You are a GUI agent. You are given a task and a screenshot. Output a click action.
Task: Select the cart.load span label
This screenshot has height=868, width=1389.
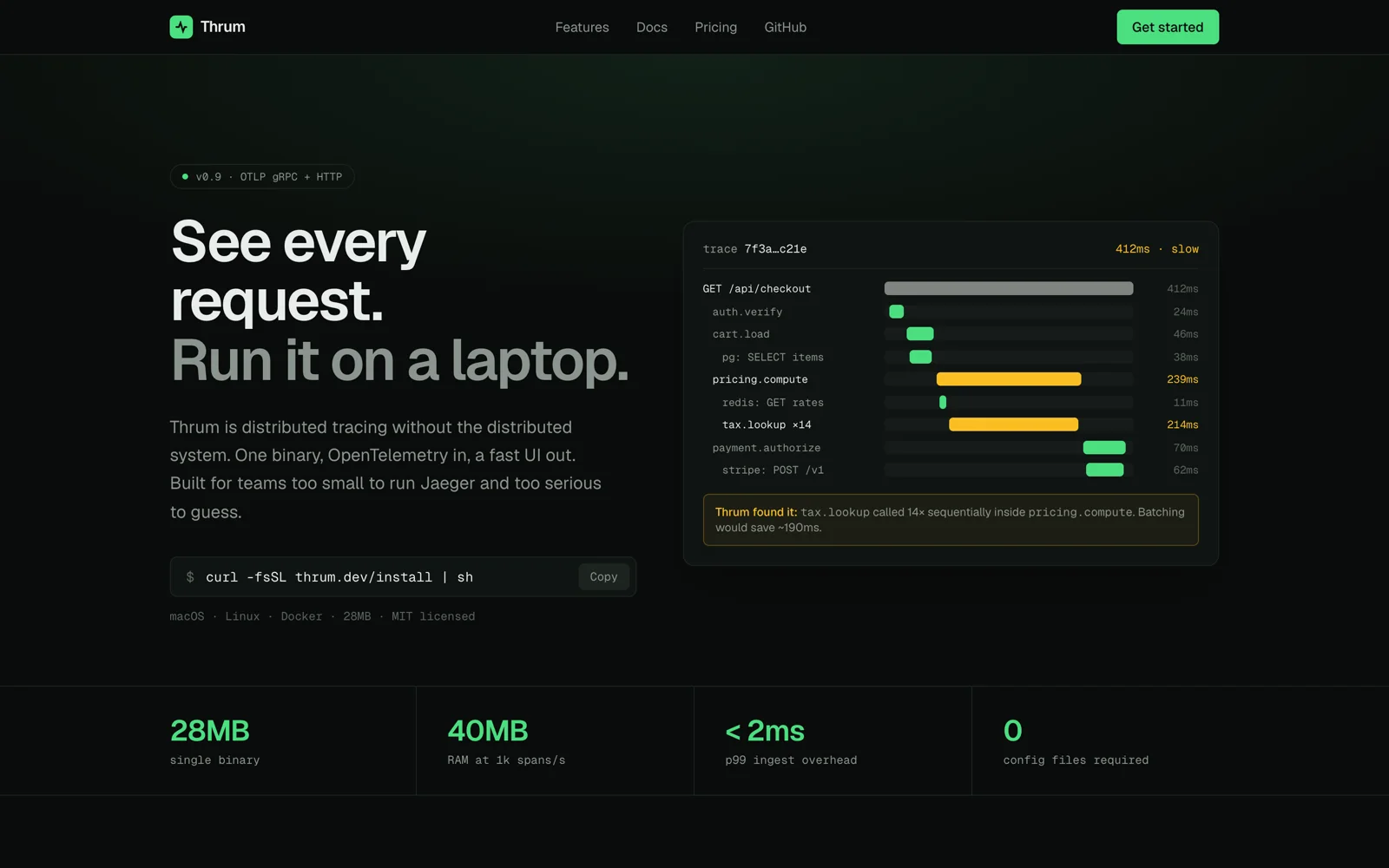(741, 334)
